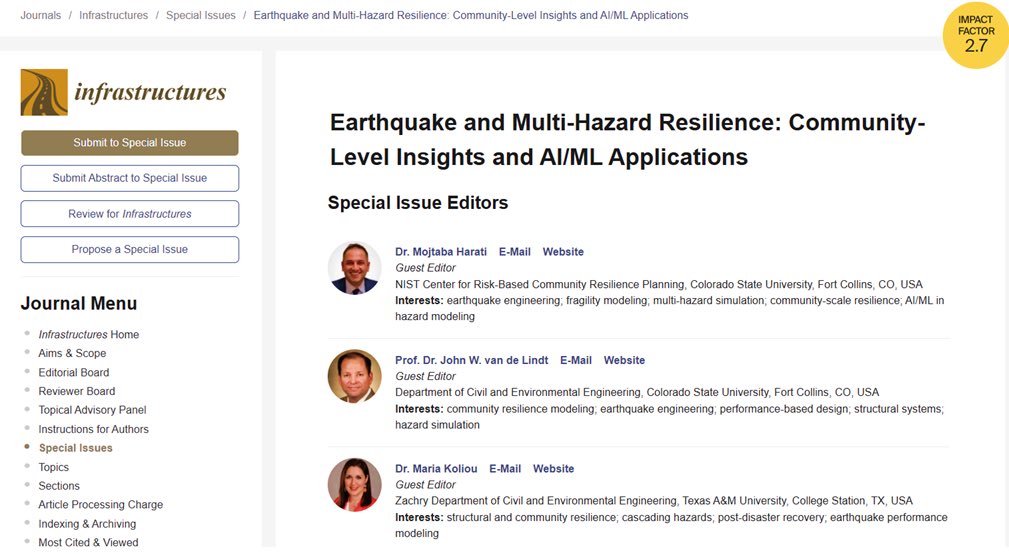Open Most Cited & Viewed menu item

(x=88, y=543)
